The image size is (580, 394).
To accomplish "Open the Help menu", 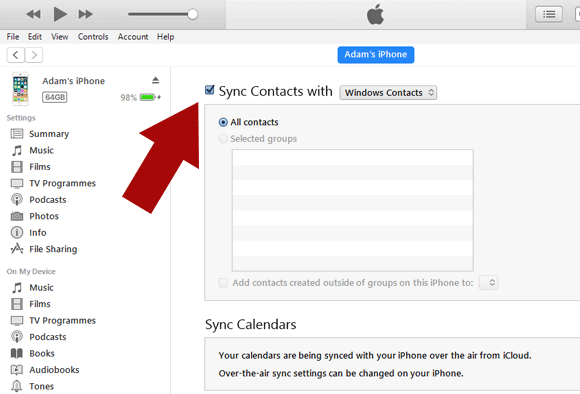I will (165, 37).
